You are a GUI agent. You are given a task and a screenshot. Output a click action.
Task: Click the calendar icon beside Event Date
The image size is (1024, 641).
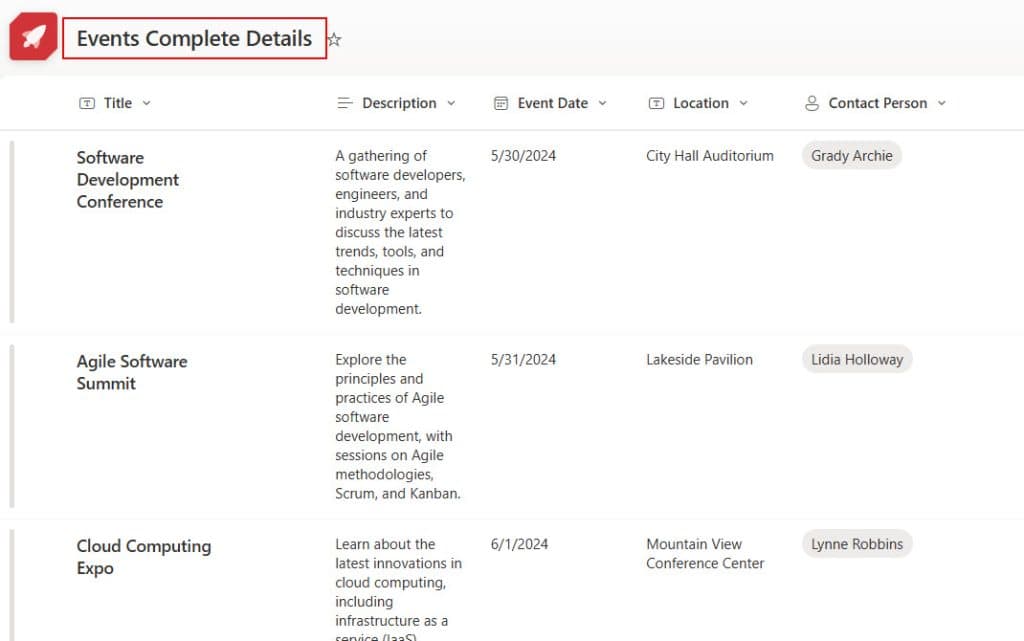(499, 102)
